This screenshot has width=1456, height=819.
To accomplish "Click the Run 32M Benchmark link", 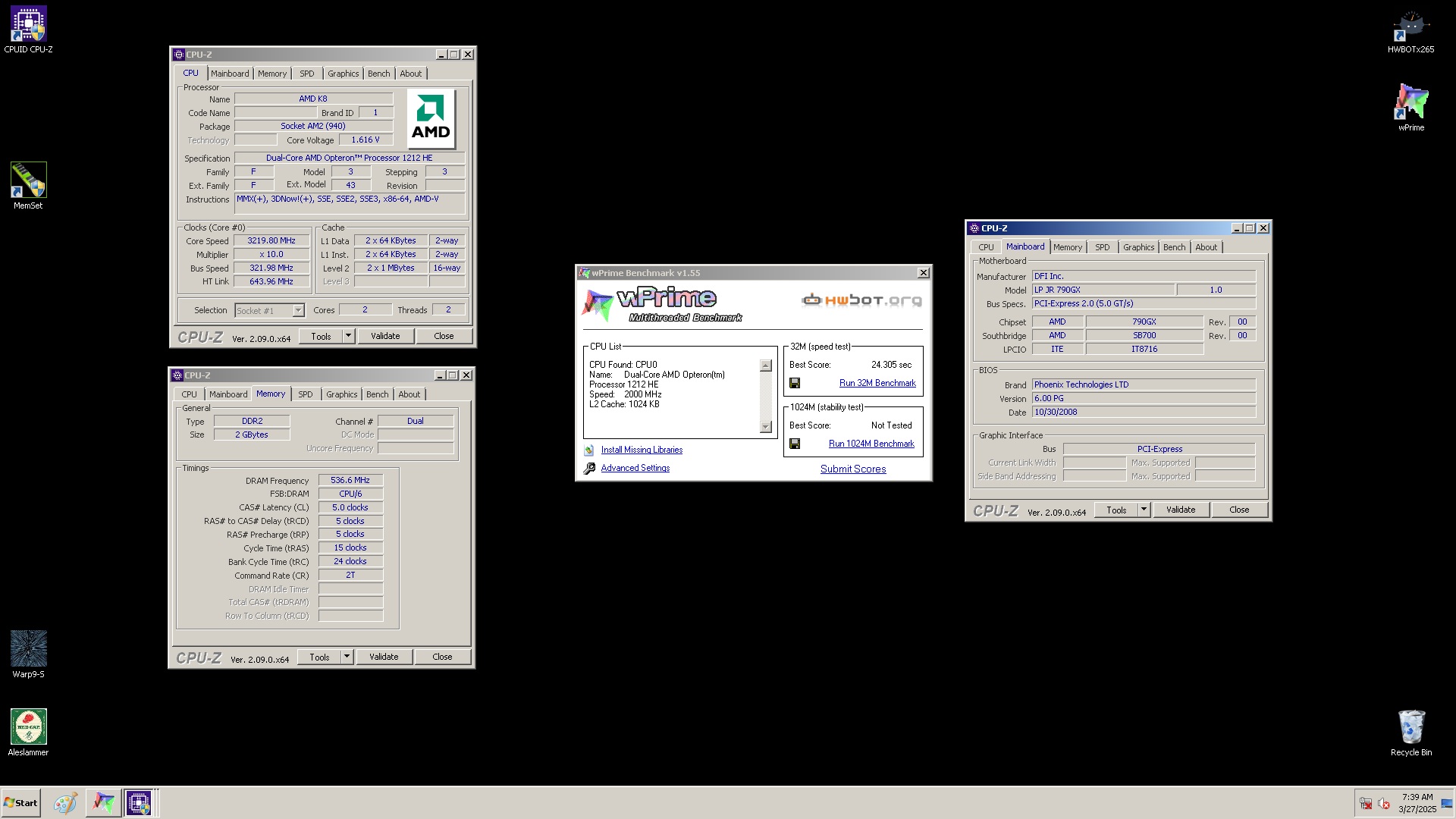I will [877, 383].
